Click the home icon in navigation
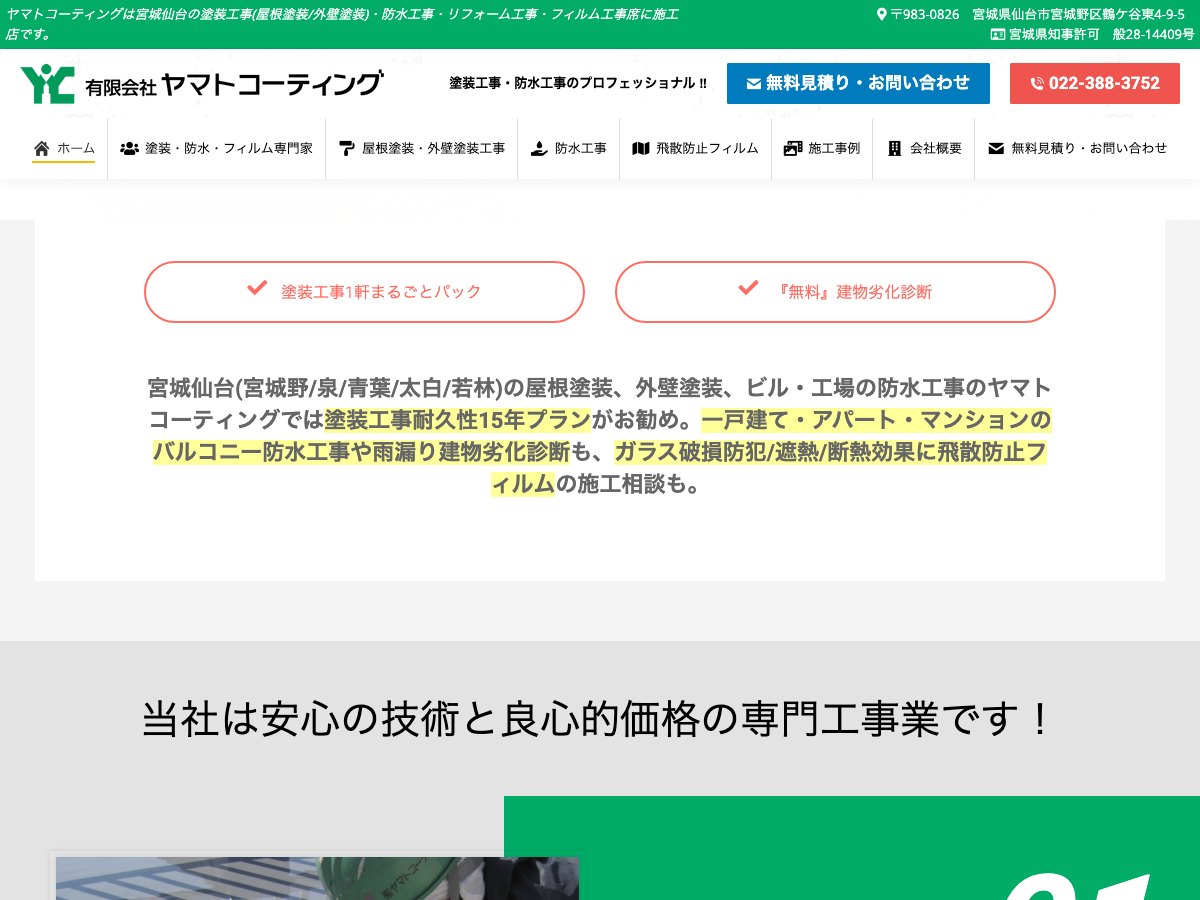This screenshot has width=1200, height=900. click(x=41, y=148)
